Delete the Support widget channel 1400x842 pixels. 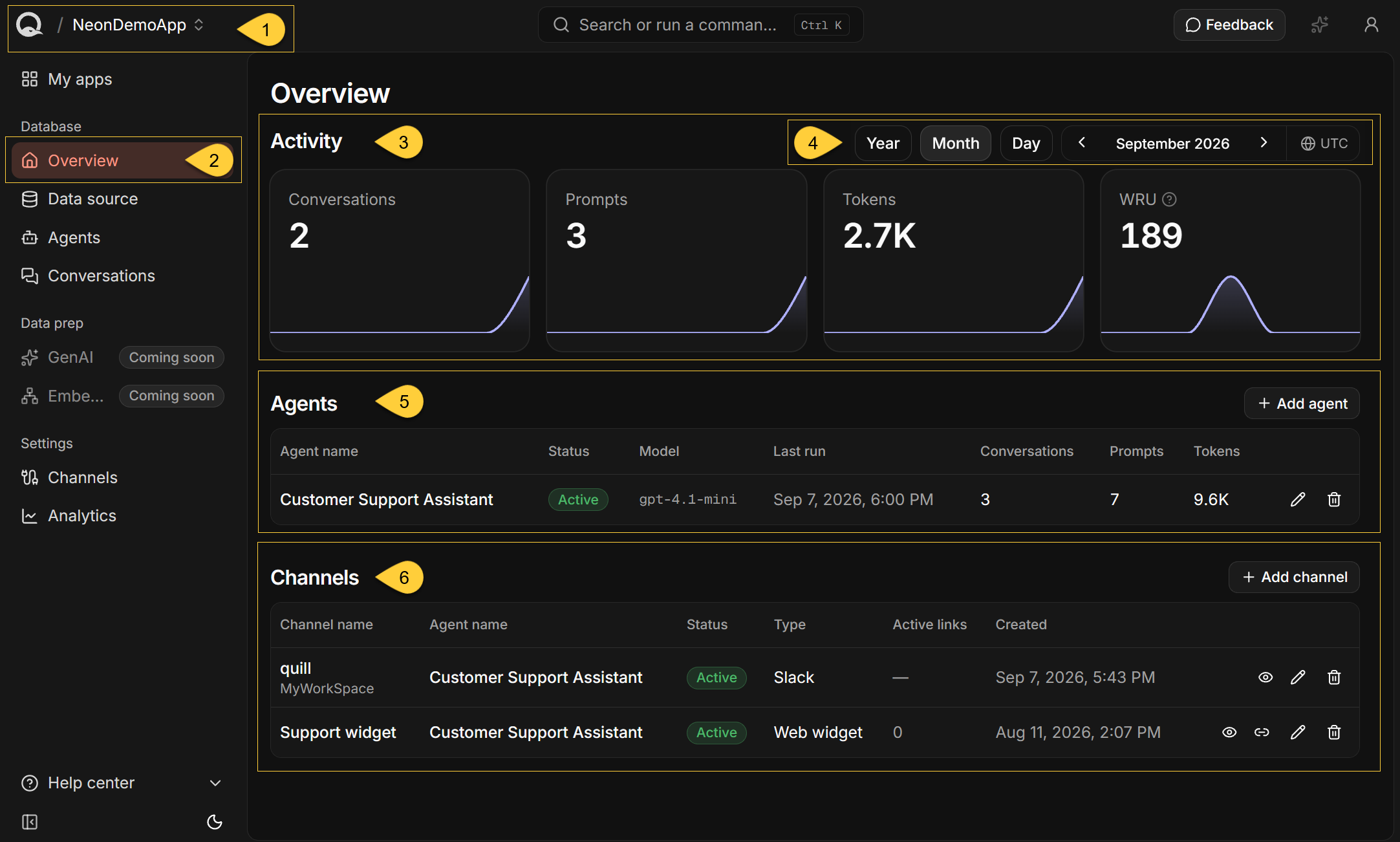1334,732
